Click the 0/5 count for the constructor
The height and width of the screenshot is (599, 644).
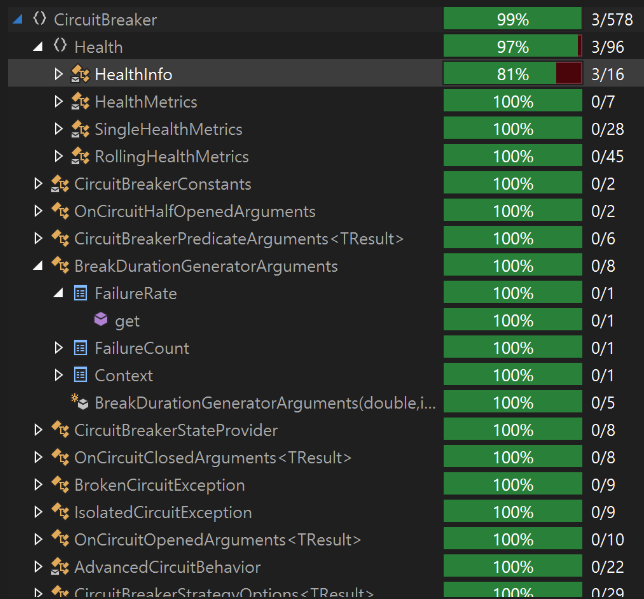tap(603, 403)
